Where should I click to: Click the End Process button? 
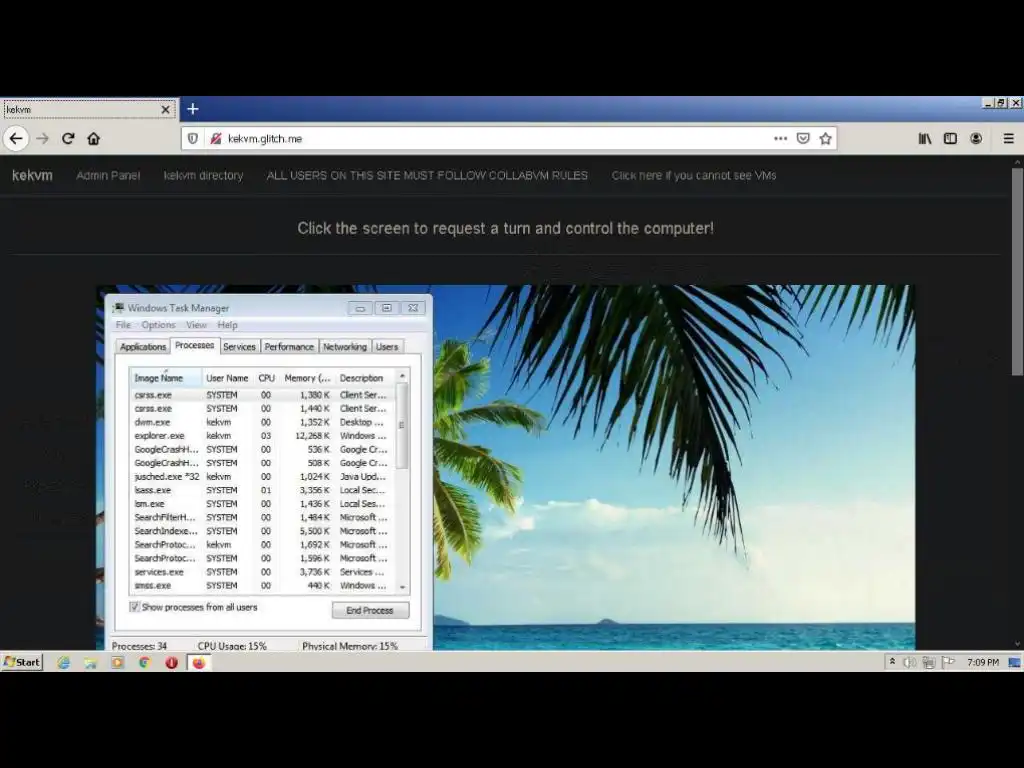(370, 610)
